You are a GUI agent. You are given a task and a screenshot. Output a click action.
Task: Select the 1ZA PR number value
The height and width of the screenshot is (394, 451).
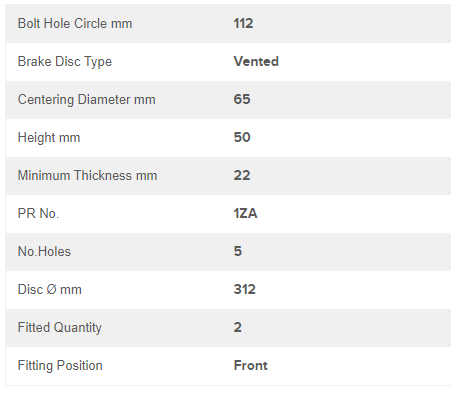click(x=245, y=213)
